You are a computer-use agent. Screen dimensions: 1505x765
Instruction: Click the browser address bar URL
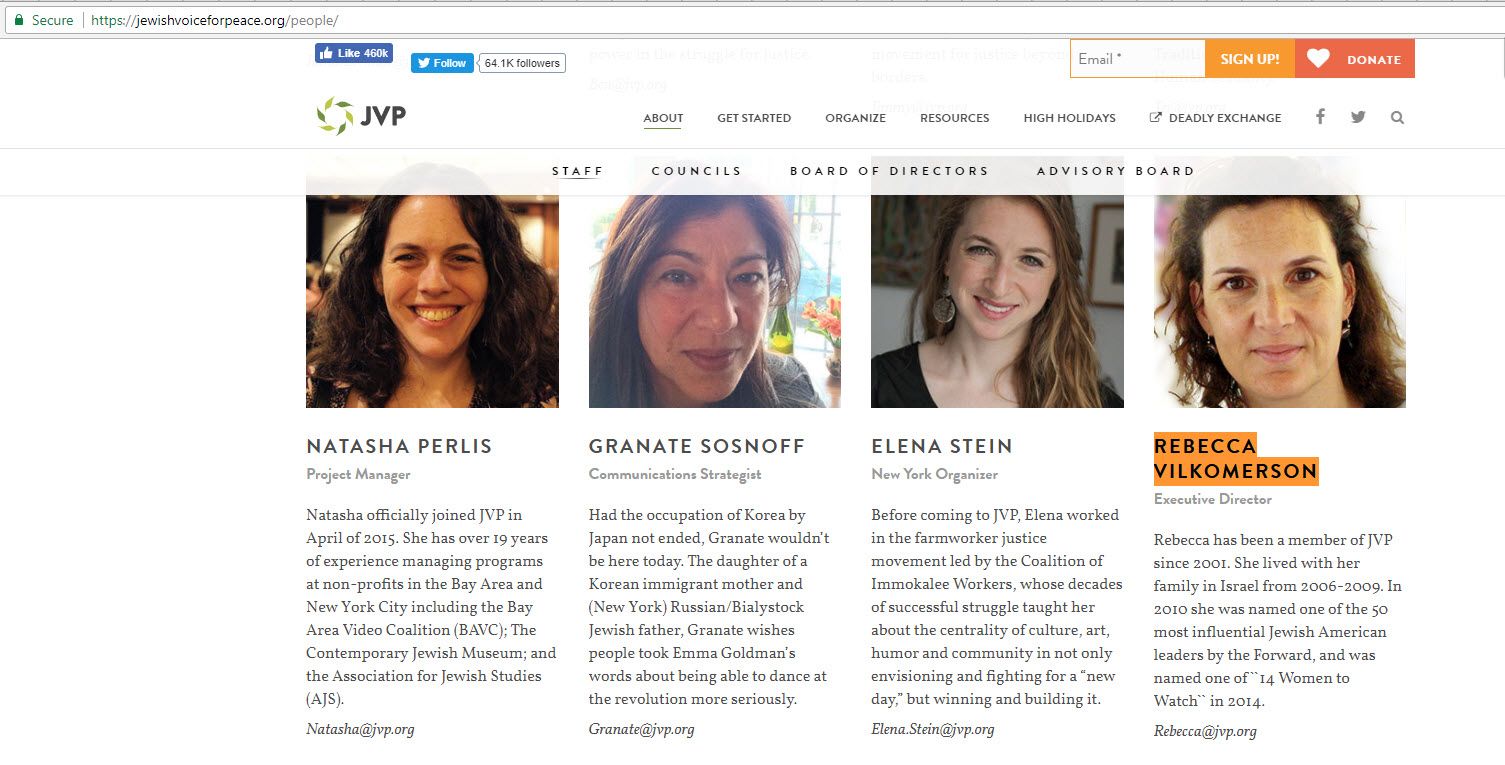pos(214,20)
